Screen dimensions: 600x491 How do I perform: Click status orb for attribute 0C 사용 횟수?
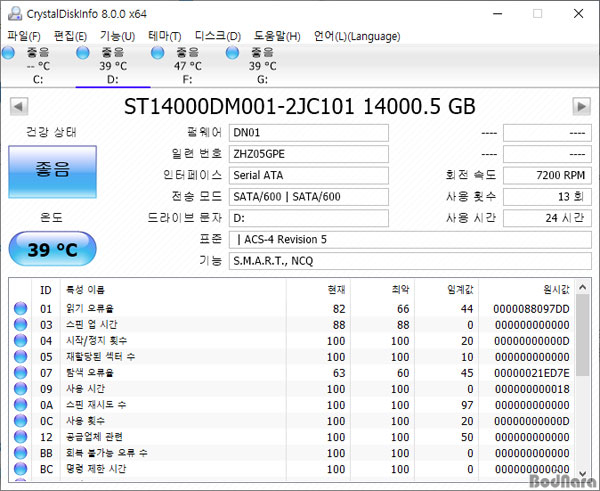[21, 421]
